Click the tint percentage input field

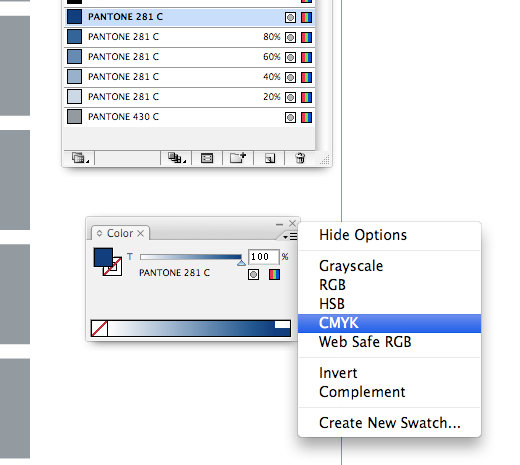(263, 257)
